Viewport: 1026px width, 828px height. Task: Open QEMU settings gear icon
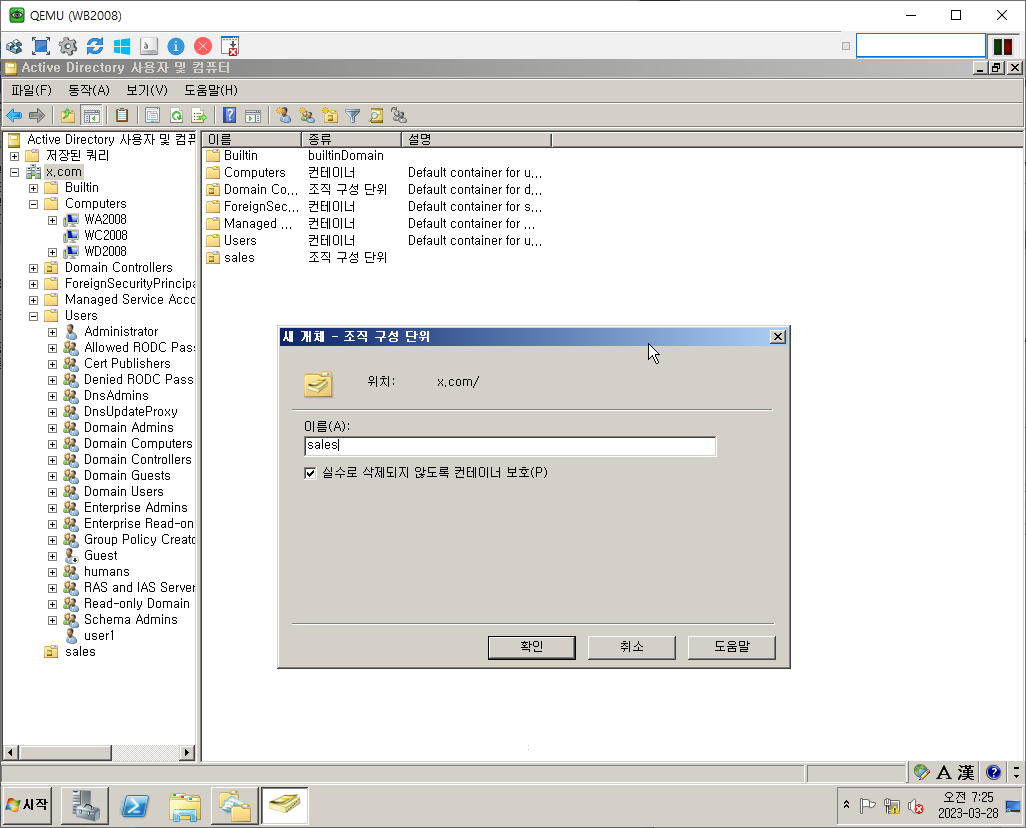pyautogui.click(x=67, y=46)
